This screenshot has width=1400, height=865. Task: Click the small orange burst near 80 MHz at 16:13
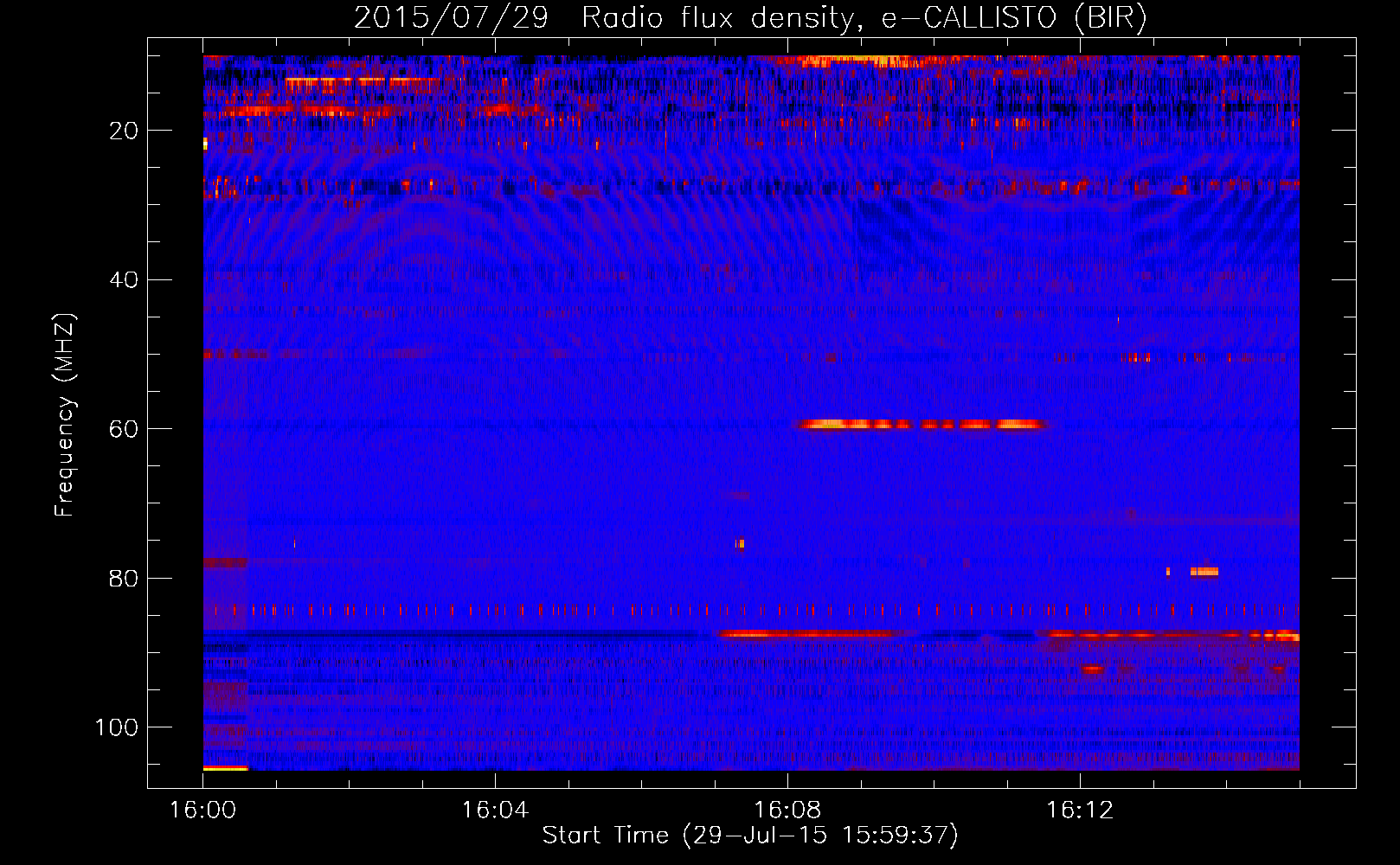click(1204, 571)
